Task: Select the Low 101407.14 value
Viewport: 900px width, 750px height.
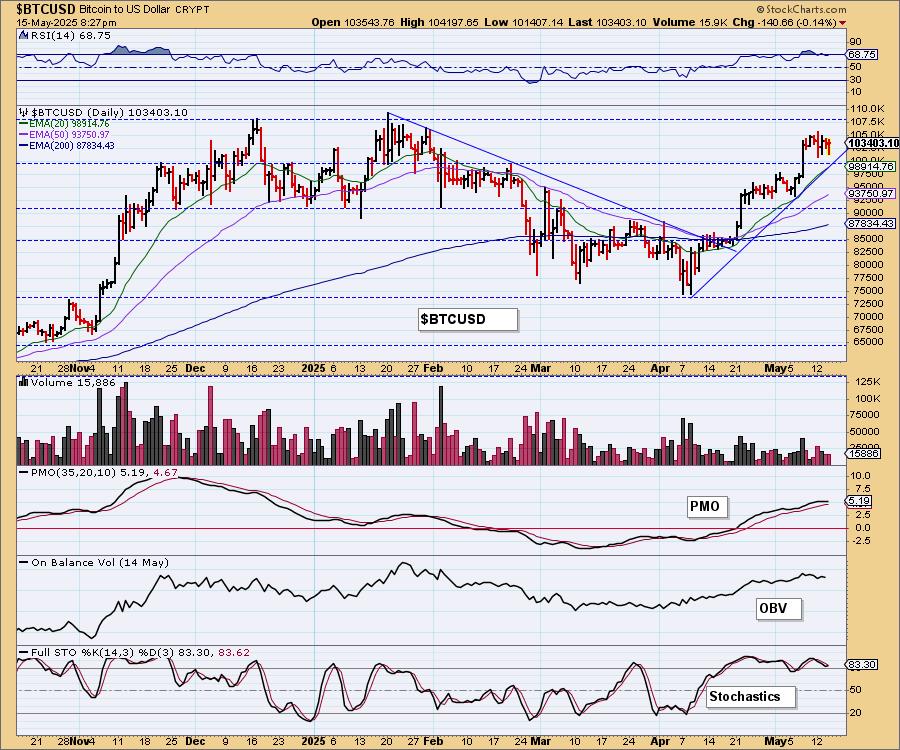Action: tap(523, 22)
